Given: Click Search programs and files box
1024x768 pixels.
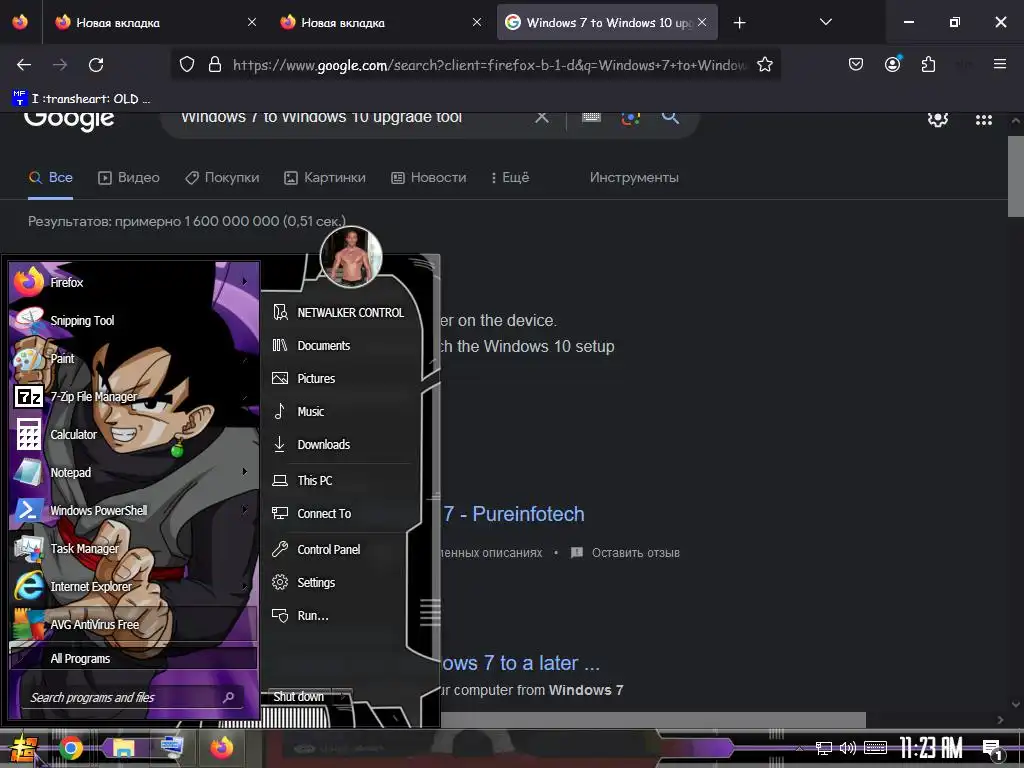Looking at the screenshot, I should point(133,697).
